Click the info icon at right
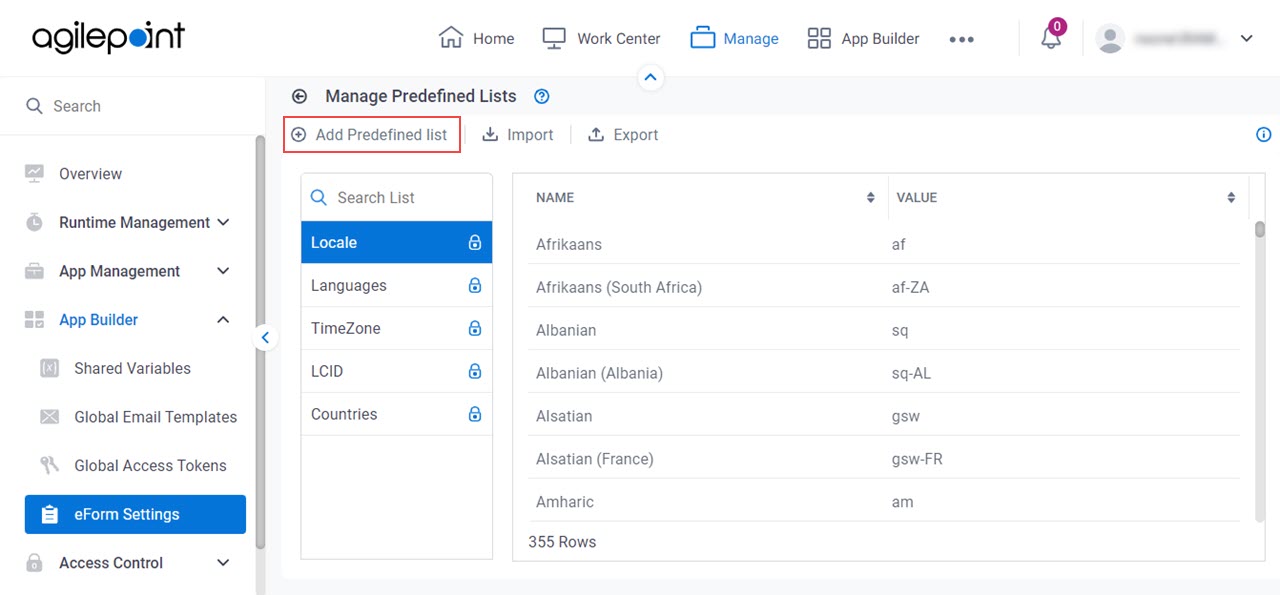 1263,134
